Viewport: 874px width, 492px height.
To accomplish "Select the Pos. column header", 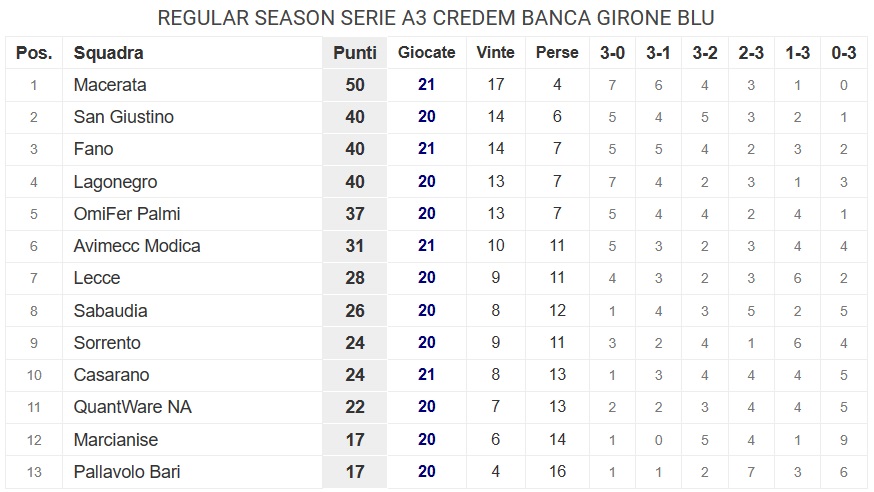I will [34, 53].
